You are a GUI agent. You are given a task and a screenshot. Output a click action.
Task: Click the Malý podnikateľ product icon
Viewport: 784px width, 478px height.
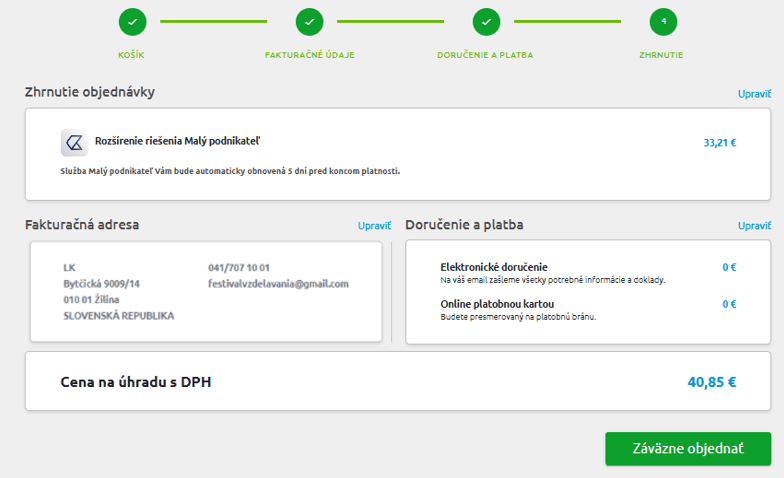click(74, 143)
